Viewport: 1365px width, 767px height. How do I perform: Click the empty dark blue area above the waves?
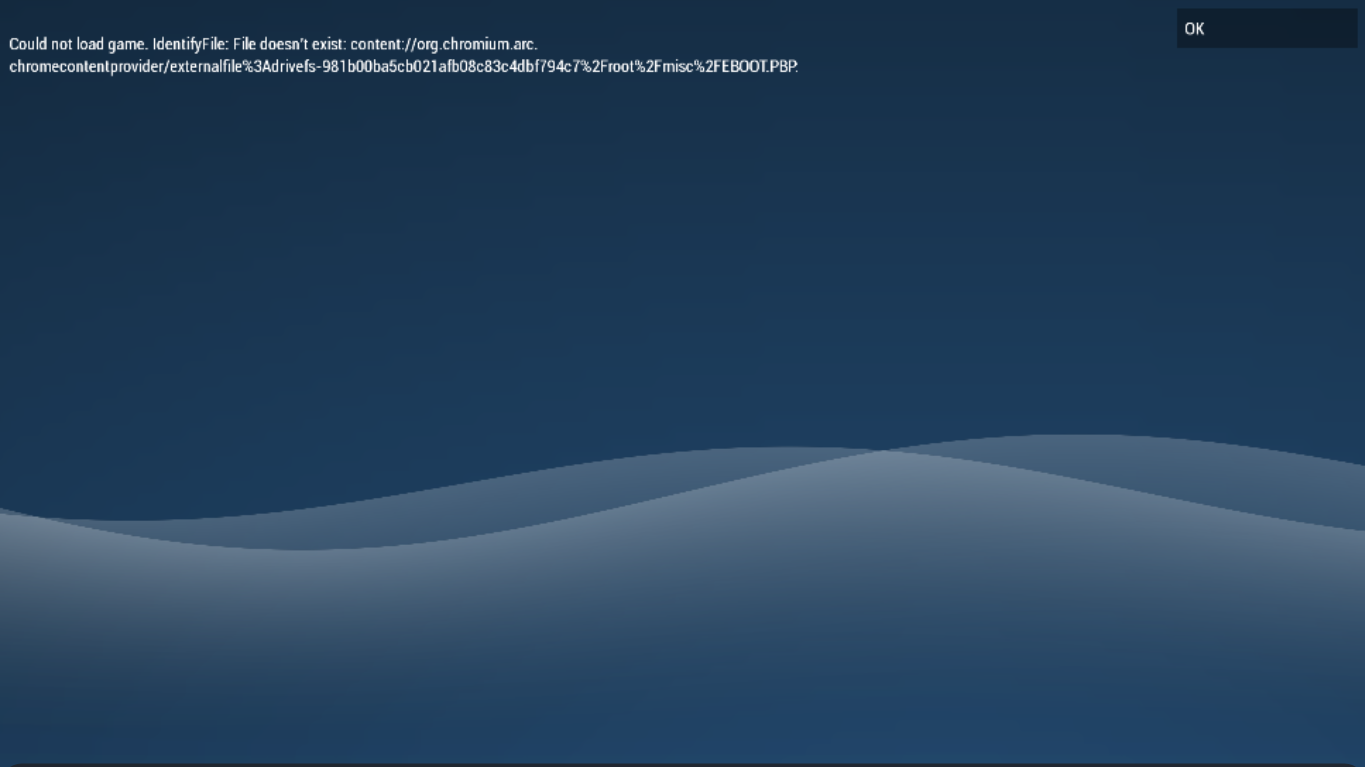click(x=682, y=250)
